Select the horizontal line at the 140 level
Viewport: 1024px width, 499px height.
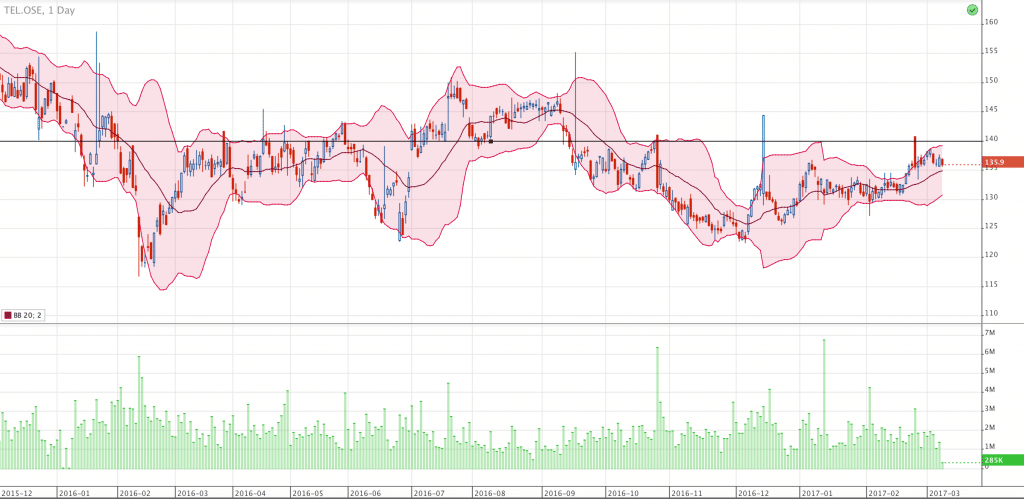300,141
